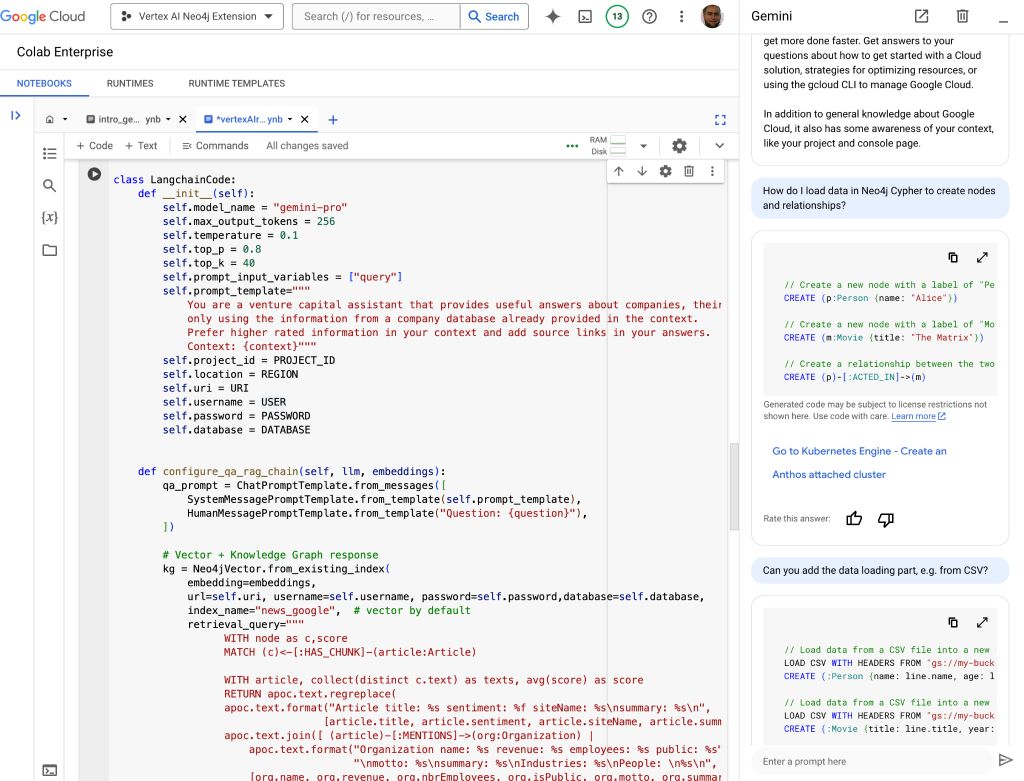1024x781 pixels.
Task: Click the Search button
Action: [494, 16]
